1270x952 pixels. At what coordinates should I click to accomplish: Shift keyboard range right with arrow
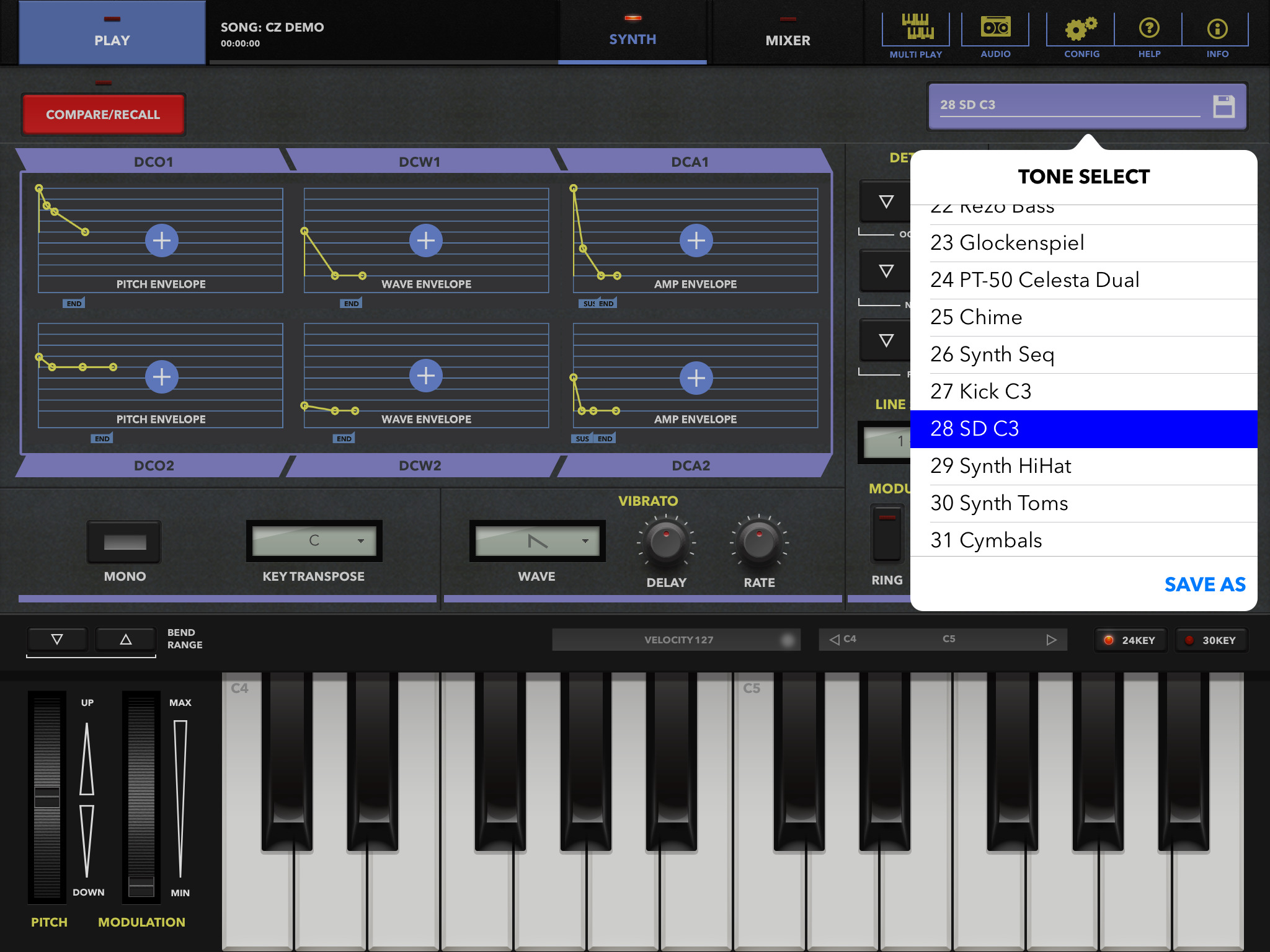[x=1051, y=640]
